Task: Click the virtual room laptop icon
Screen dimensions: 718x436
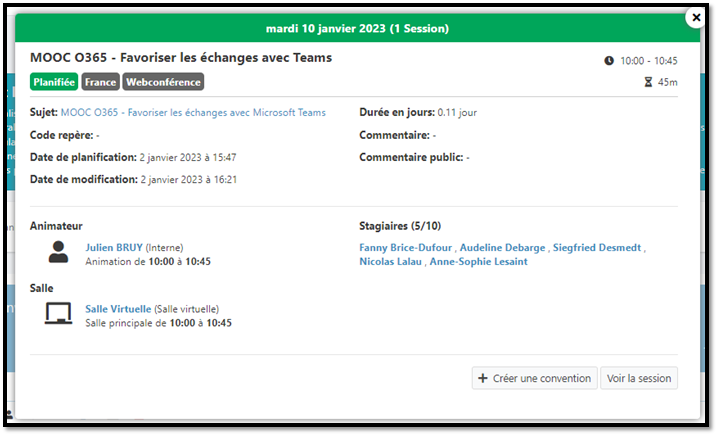Action: click(59, 314)
